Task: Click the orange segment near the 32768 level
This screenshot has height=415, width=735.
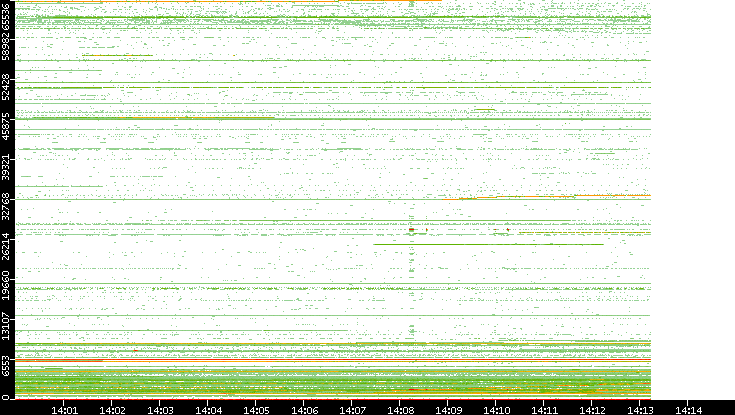Action: click(x=535, y=197)
